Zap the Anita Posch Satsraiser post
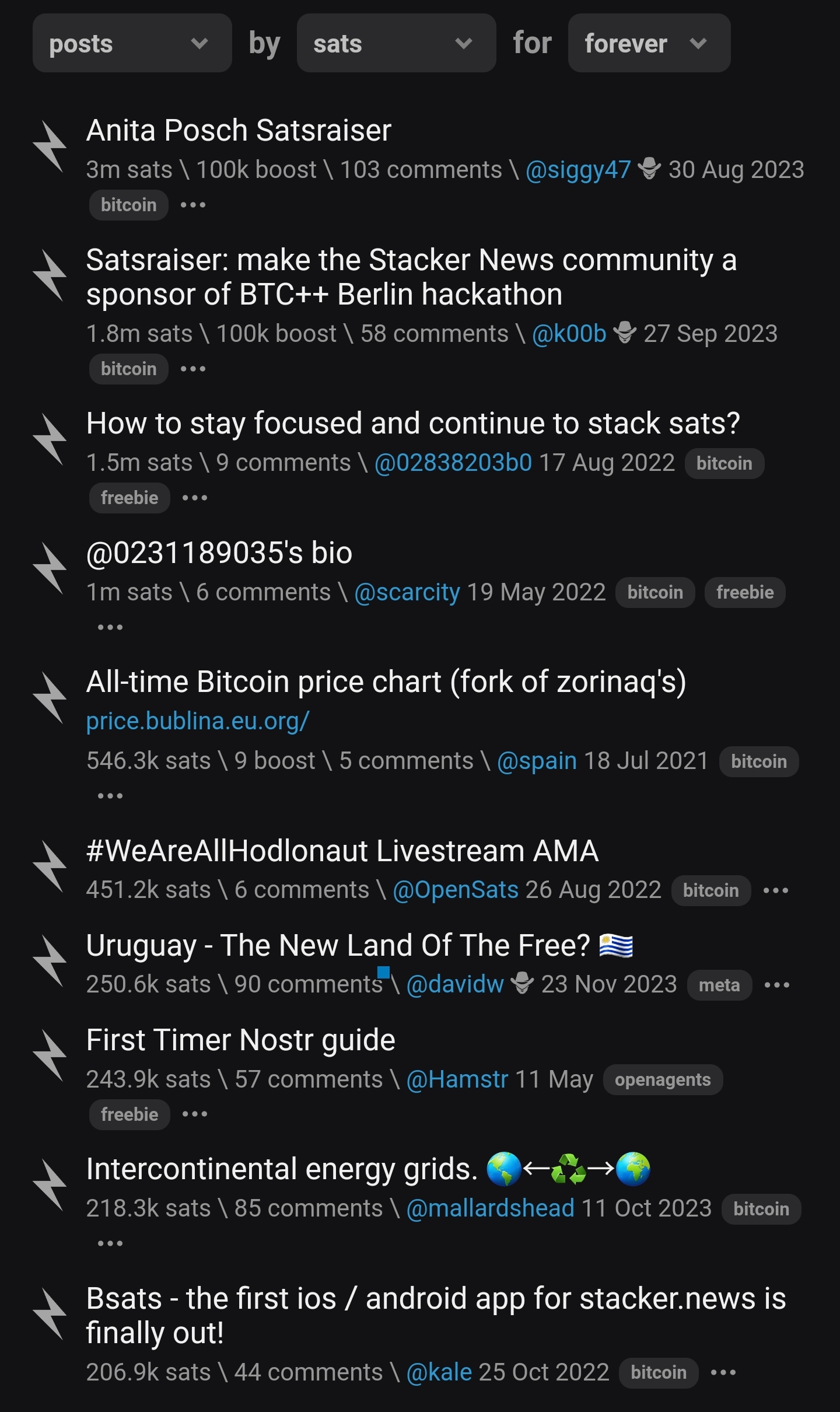840x1412 pixels. point(50,146)
